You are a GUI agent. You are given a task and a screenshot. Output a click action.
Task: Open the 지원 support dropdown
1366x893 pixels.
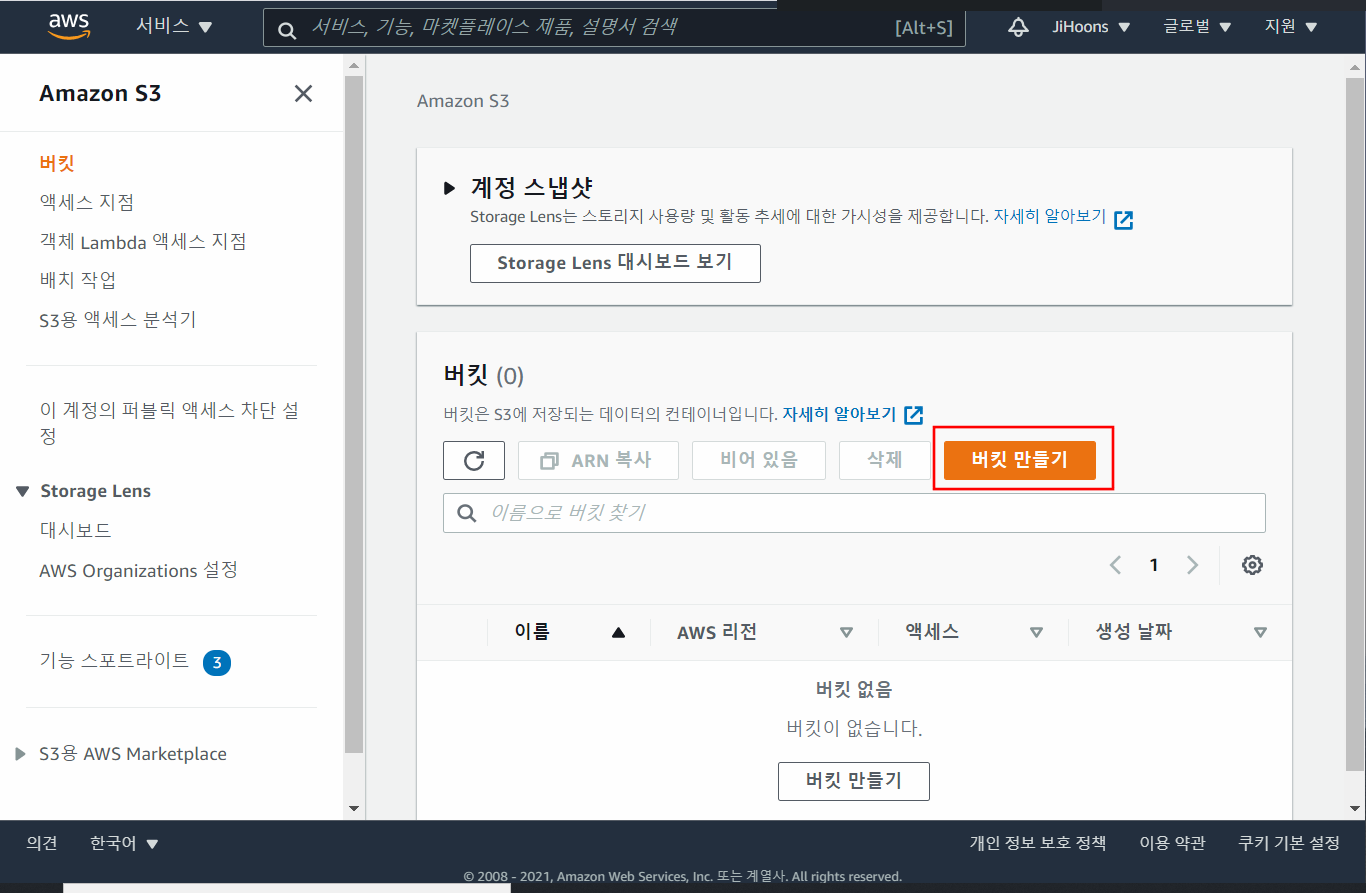(1291, 27)
